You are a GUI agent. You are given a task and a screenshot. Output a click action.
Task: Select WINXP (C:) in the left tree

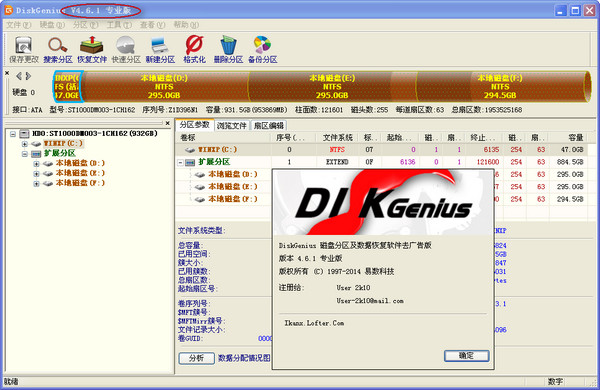tap(63, 144)
